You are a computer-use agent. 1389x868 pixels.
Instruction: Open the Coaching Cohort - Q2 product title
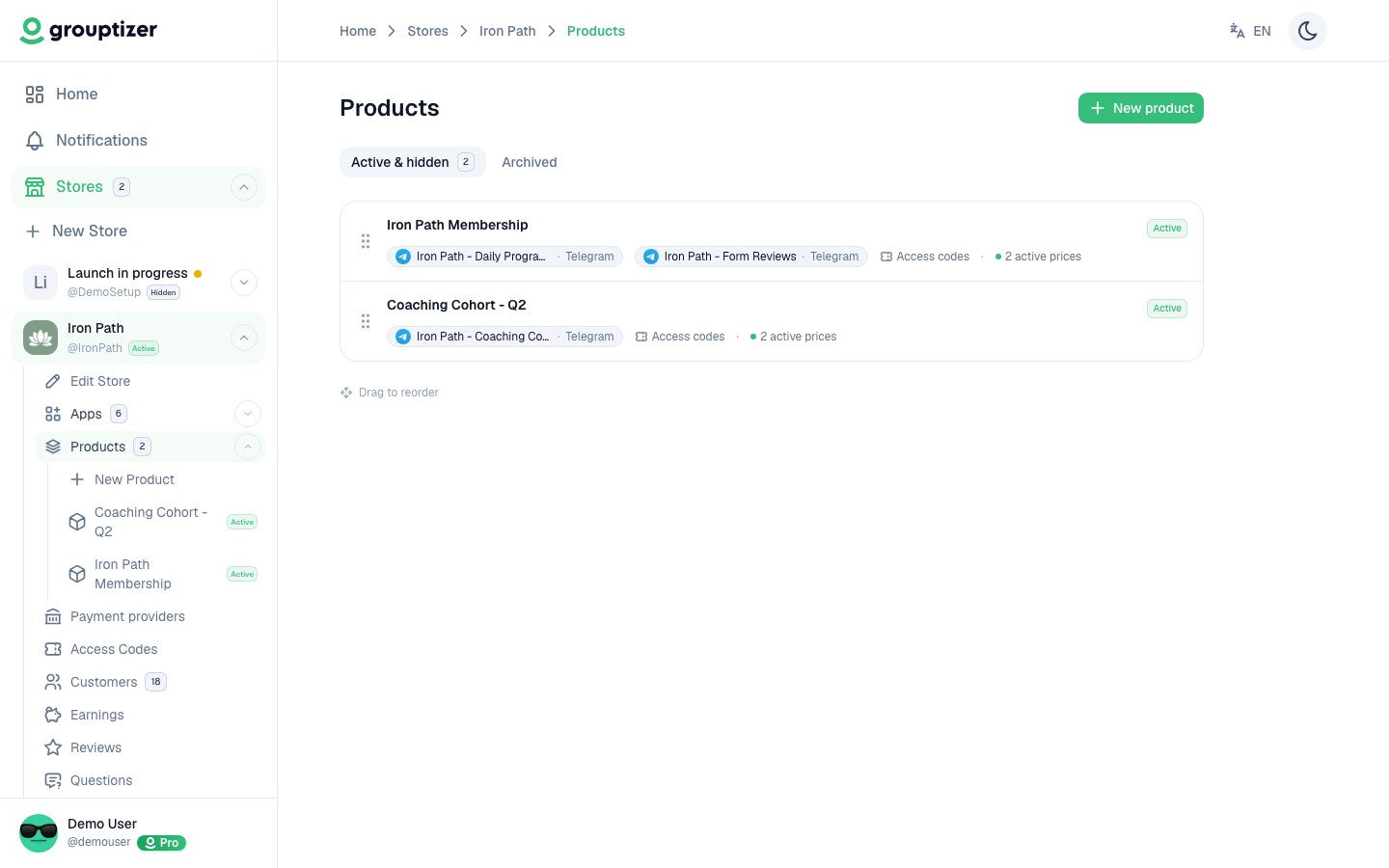pos(456,305)
